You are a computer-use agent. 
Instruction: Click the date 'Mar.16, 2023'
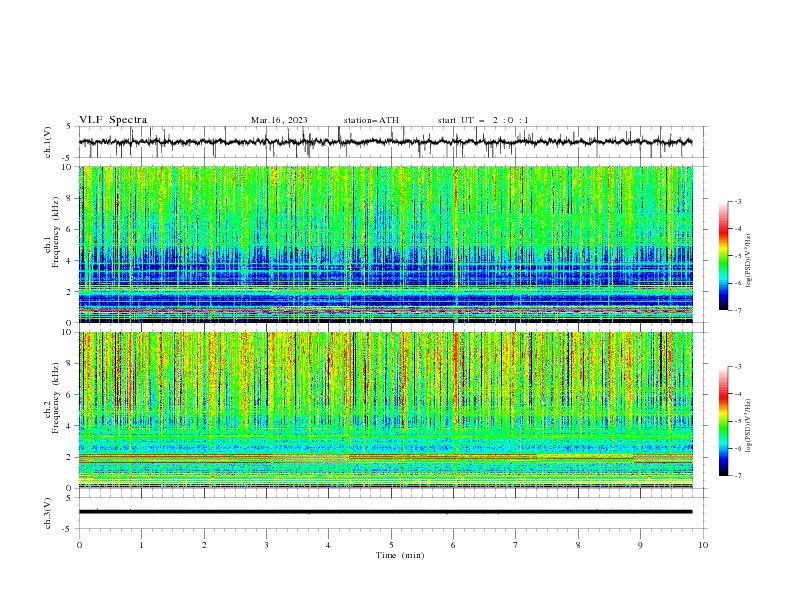click(279, 120)
